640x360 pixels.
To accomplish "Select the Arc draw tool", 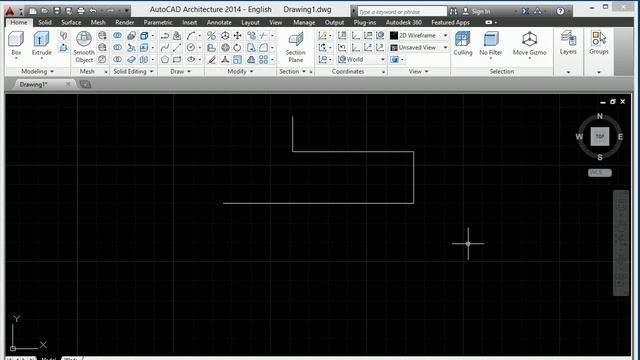I will point(191,36).
